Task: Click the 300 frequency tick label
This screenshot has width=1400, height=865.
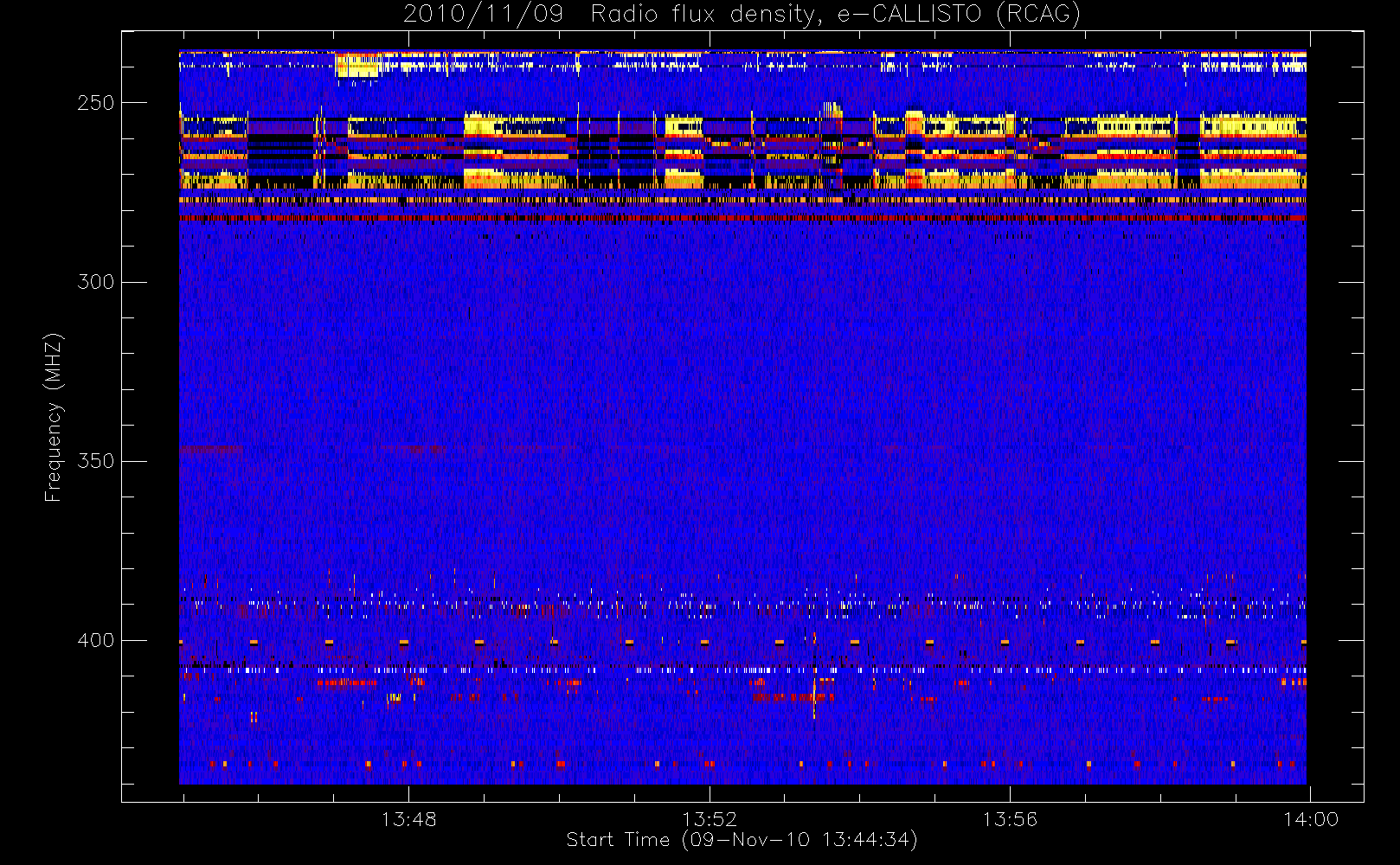Action: (95, 282)
